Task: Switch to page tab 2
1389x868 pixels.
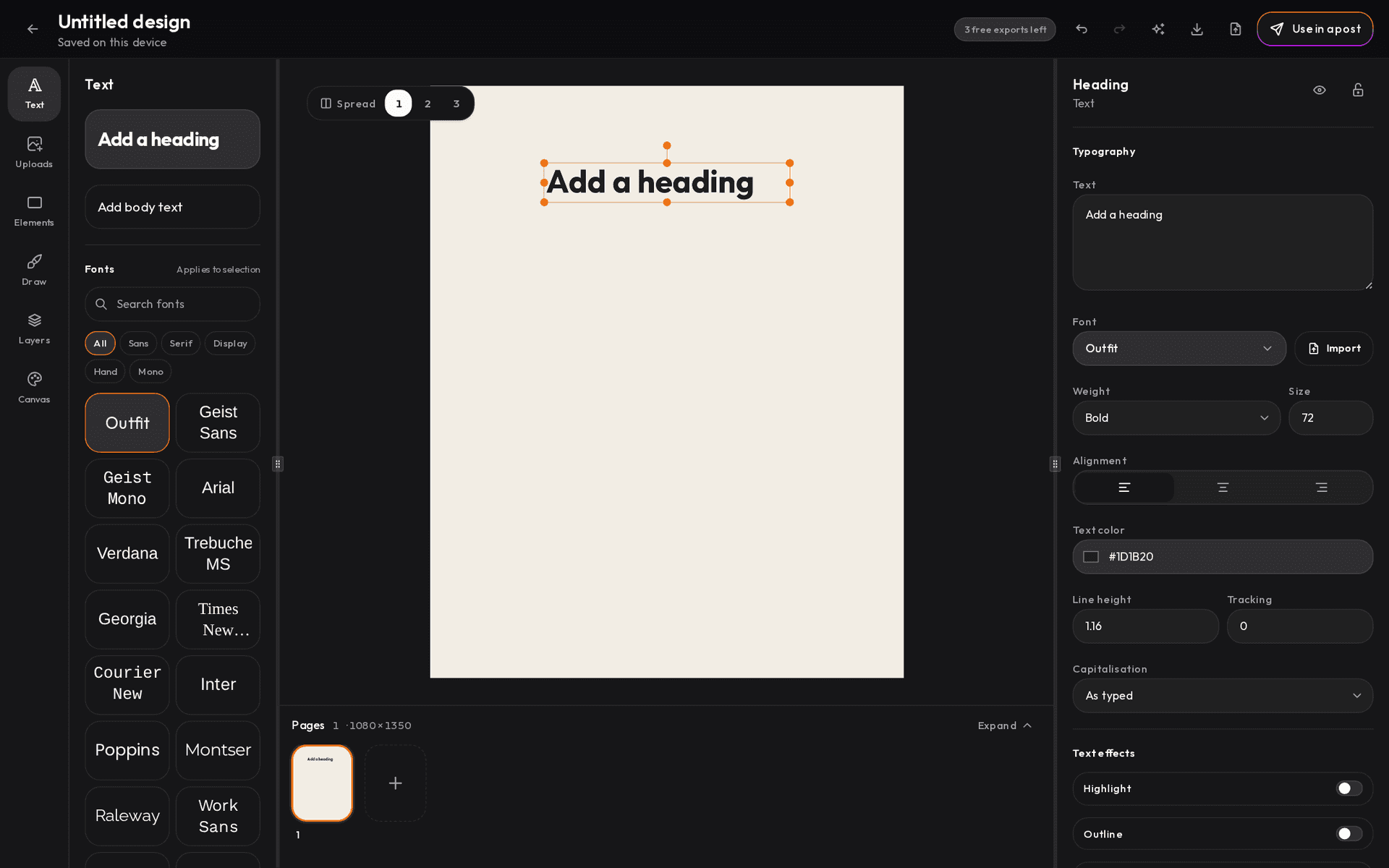Action: (428, 103)
